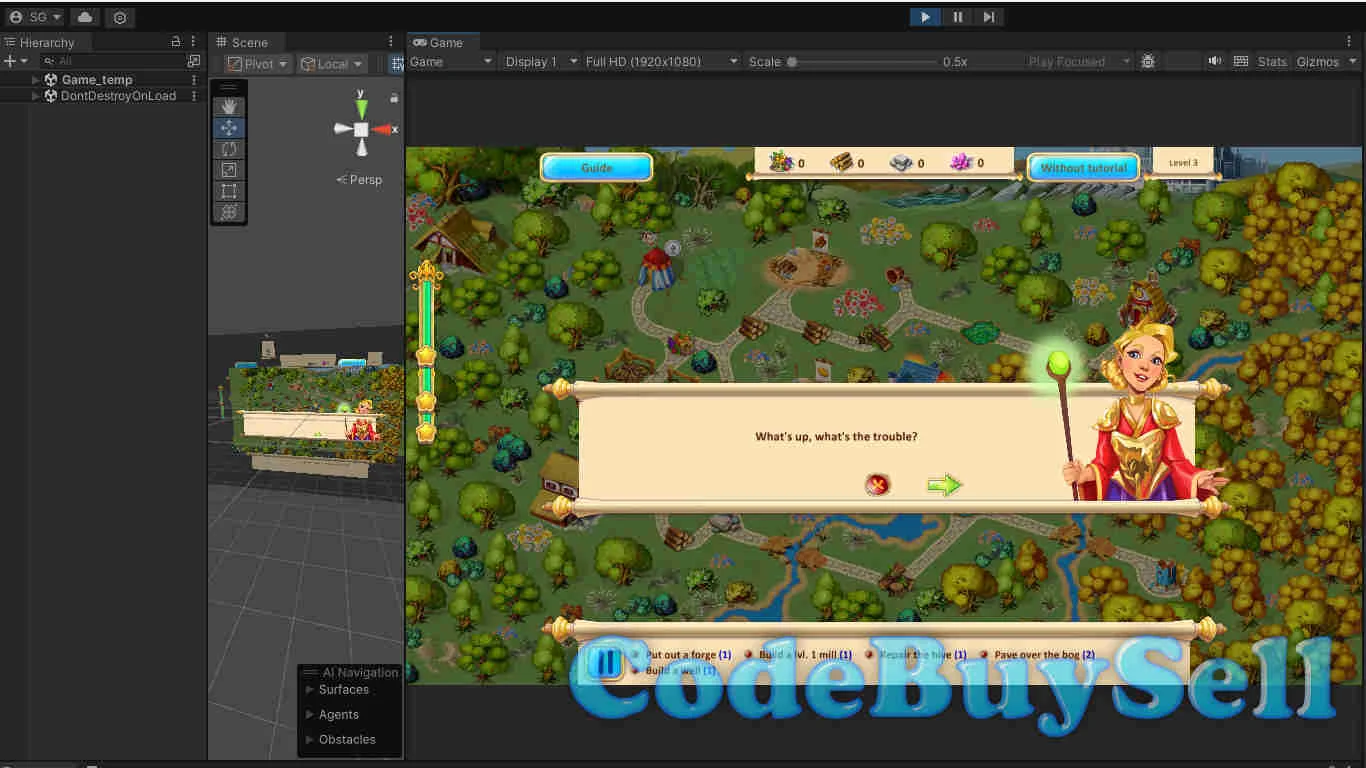
Task: Select the Scale tool in Scene toolbar
Action: 229,169
